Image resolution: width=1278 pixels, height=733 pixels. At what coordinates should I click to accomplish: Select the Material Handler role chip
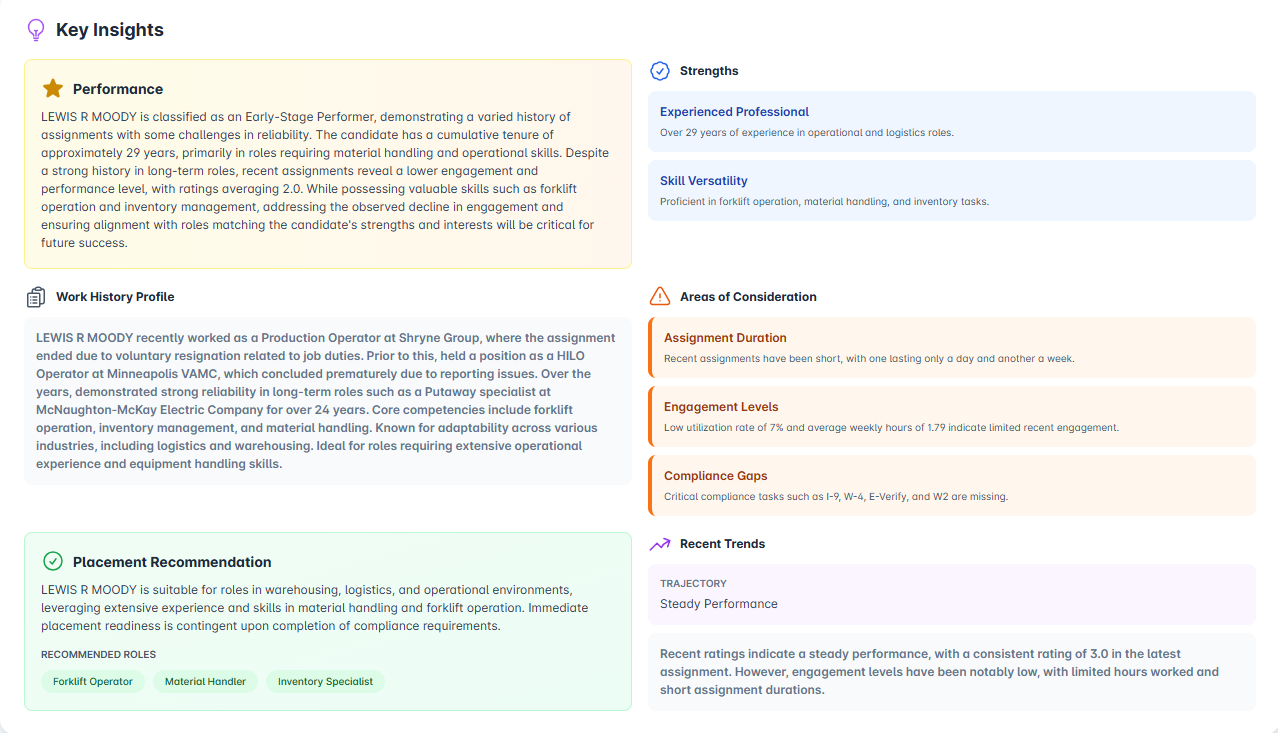coord(205,681)
